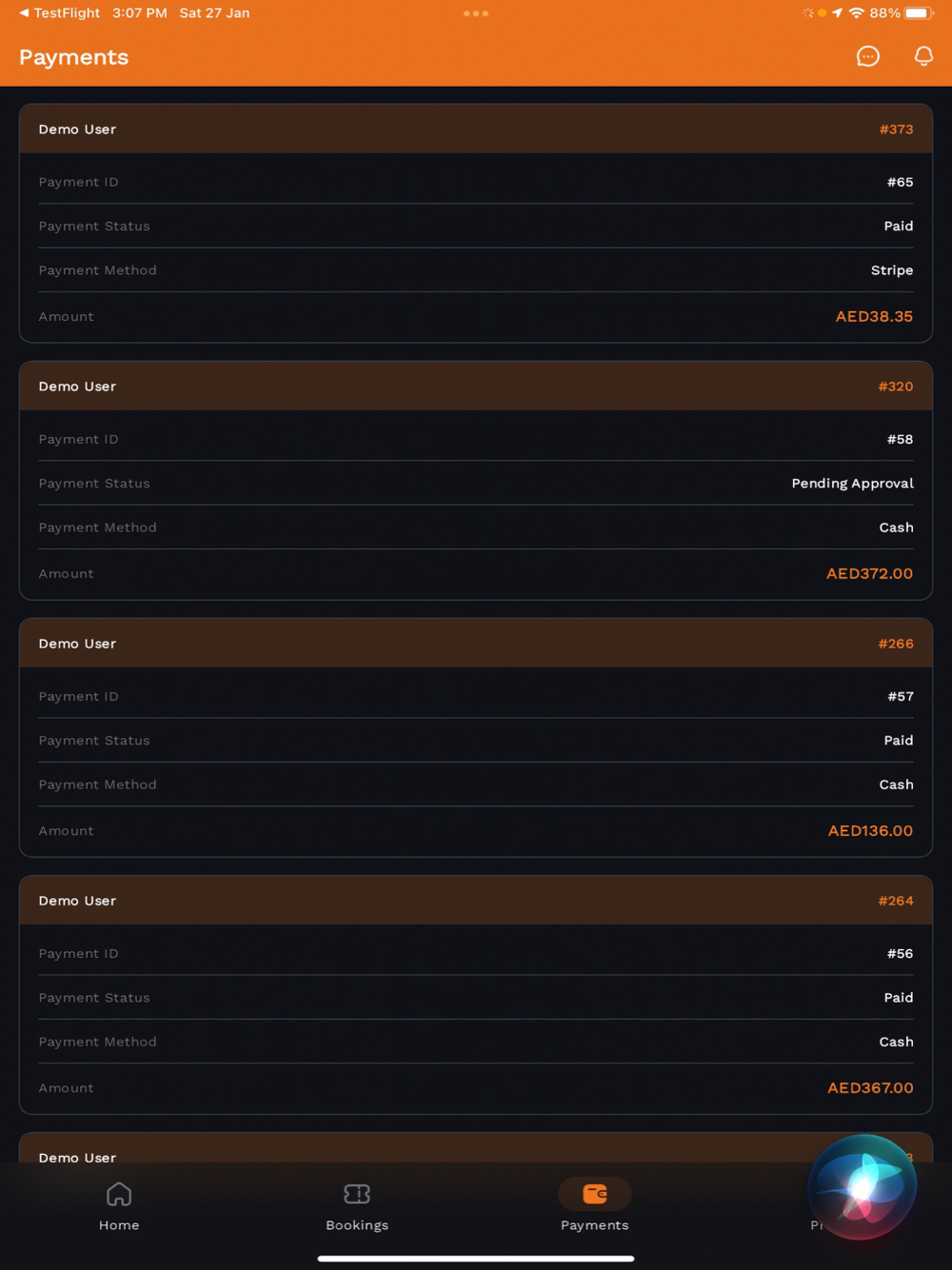Open booking #264 link
Screen dimensions: 952x1270
(896, 901)
